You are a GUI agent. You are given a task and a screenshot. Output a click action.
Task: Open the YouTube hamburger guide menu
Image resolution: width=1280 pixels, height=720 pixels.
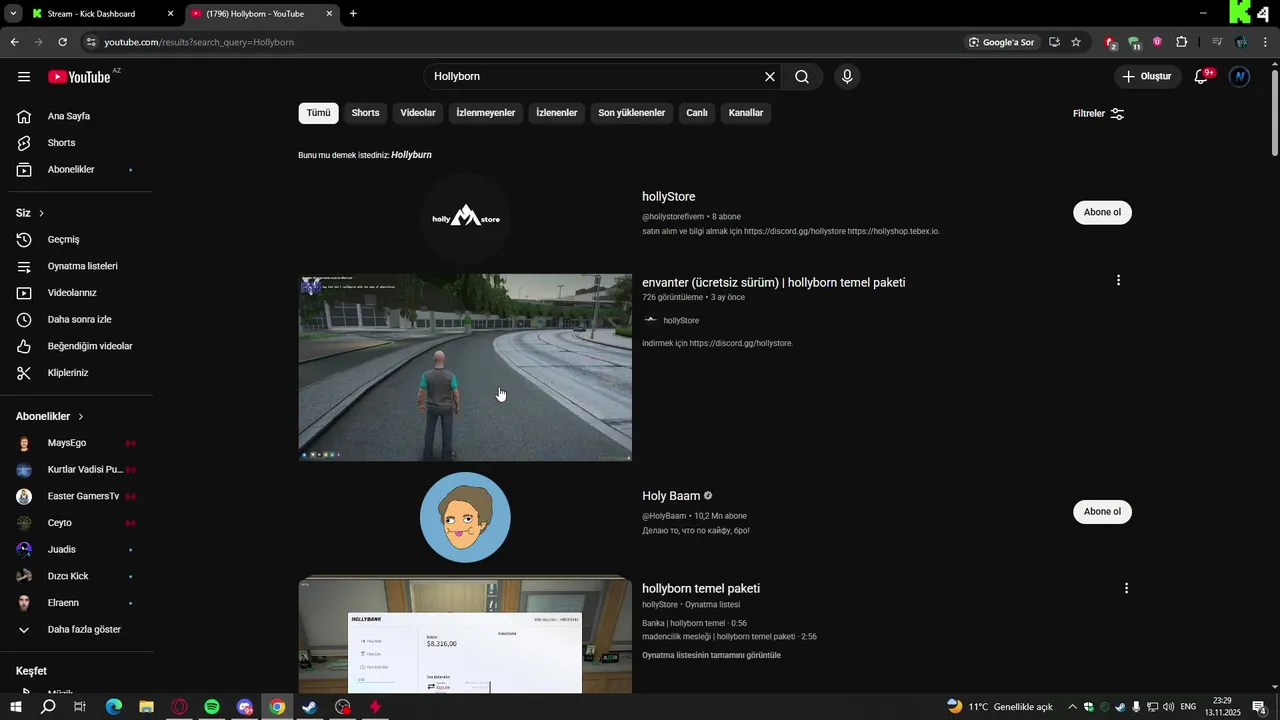pos(24,77)
